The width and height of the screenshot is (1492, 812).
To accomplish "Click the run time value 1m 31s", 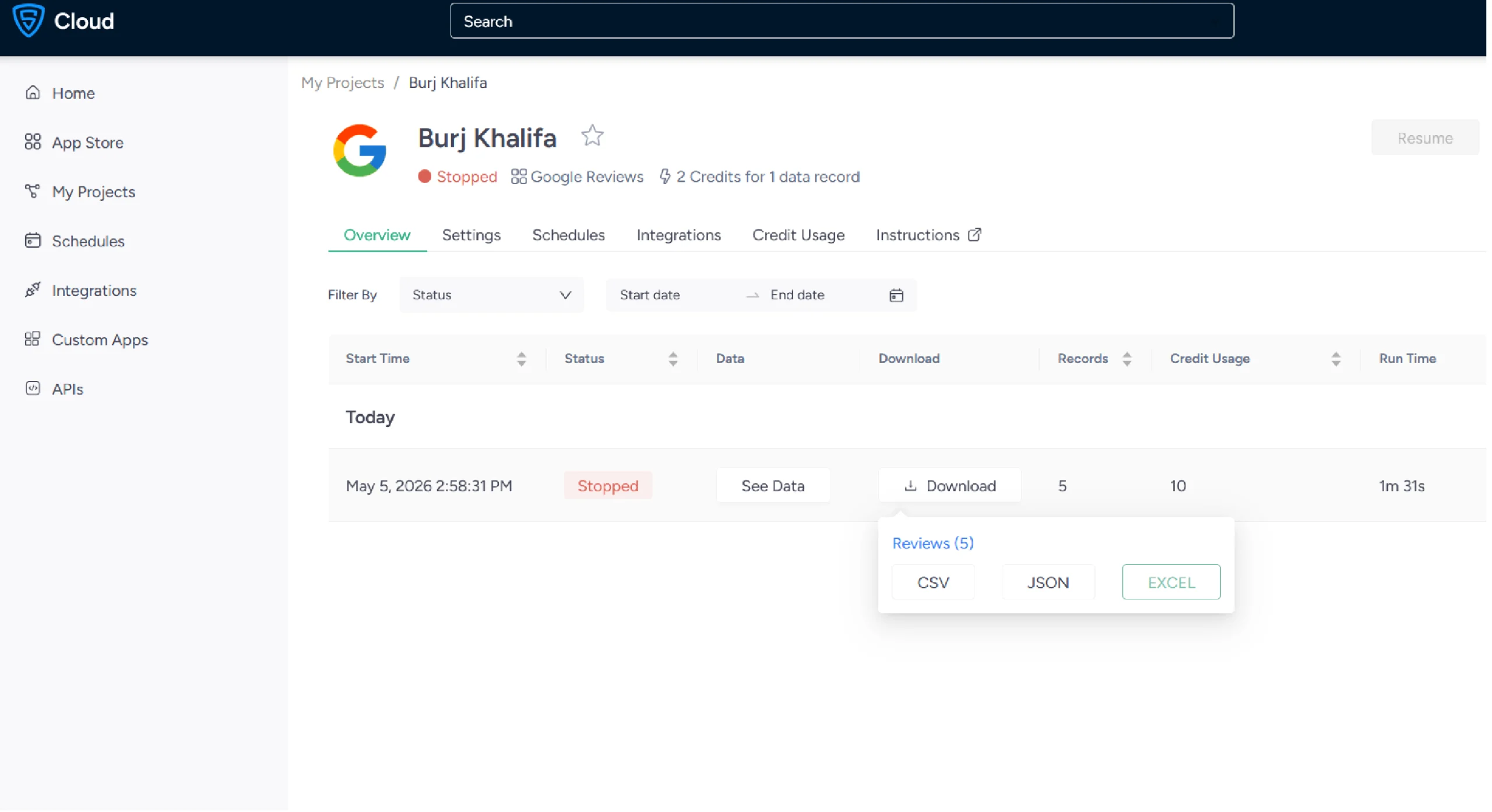I will [1401, 486].
